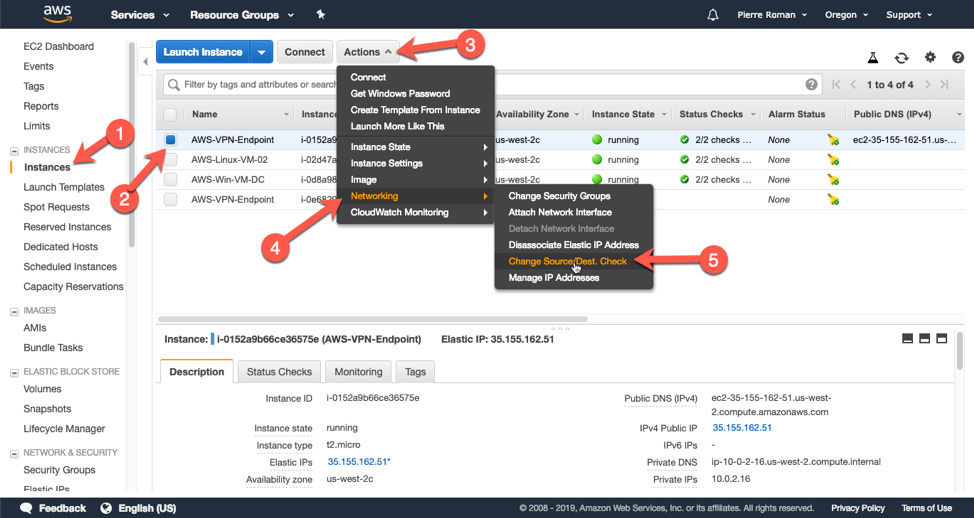This screenshot has width=974, height=518.
Task: Open the Resource Groups dropdown
Action: 242,15
